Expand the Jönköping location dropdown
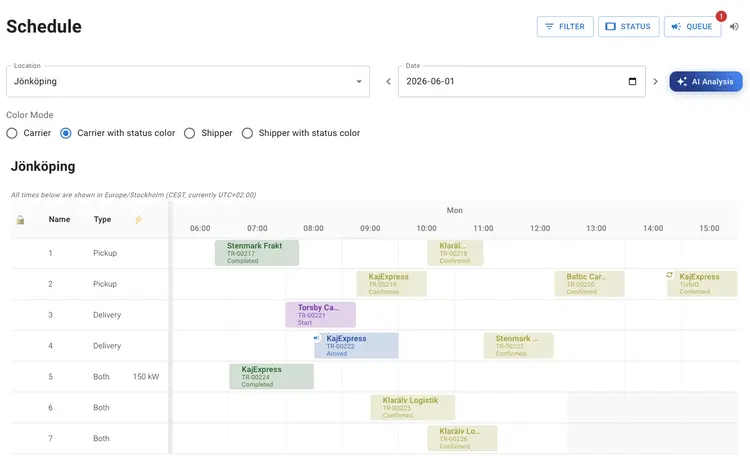 pyautogui.click(x=188, y=81)
